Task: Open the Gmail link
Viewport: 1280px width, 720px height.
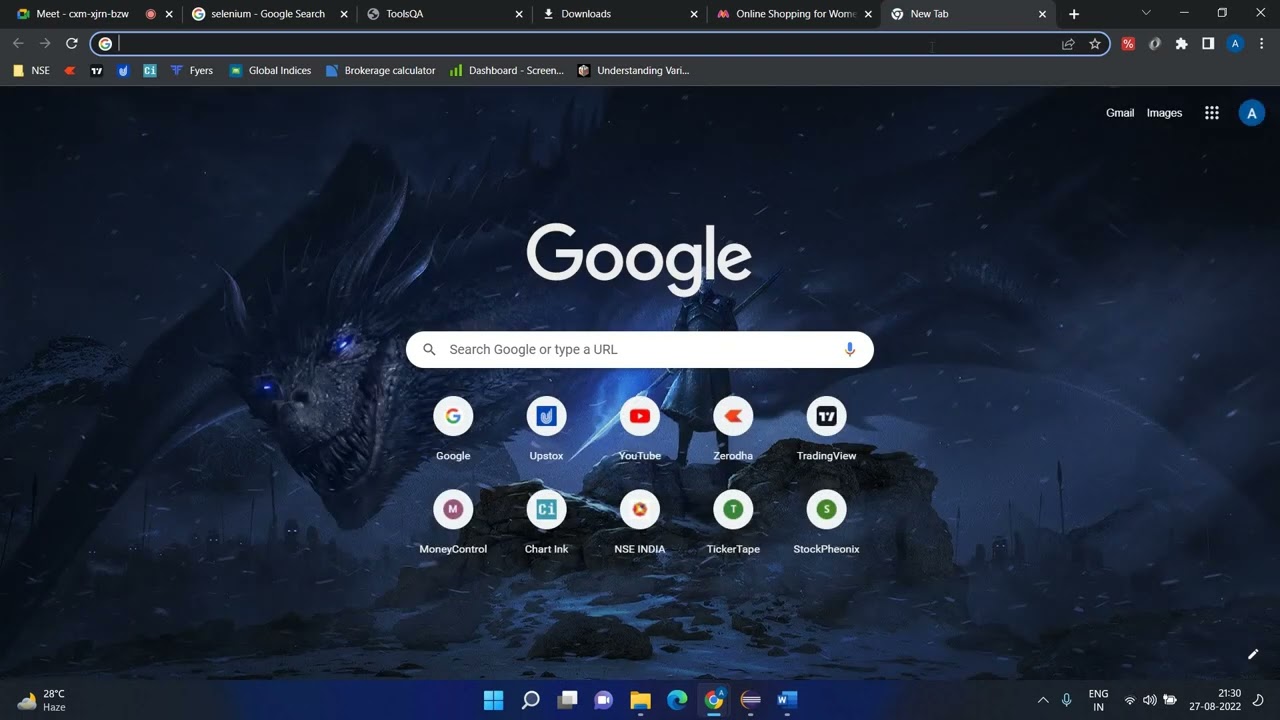Action: [1120, 113]
